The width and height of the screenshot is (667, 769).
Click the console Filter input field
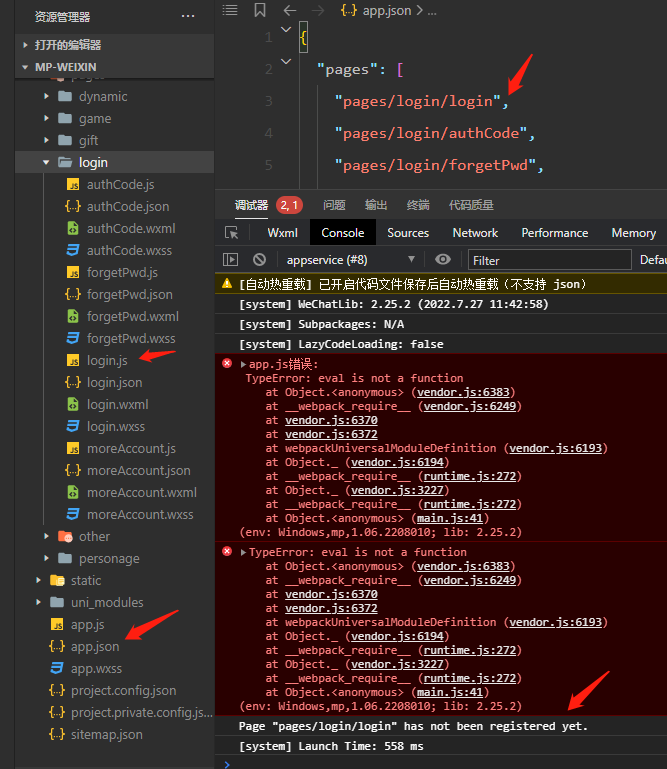(x=550, y=260)
